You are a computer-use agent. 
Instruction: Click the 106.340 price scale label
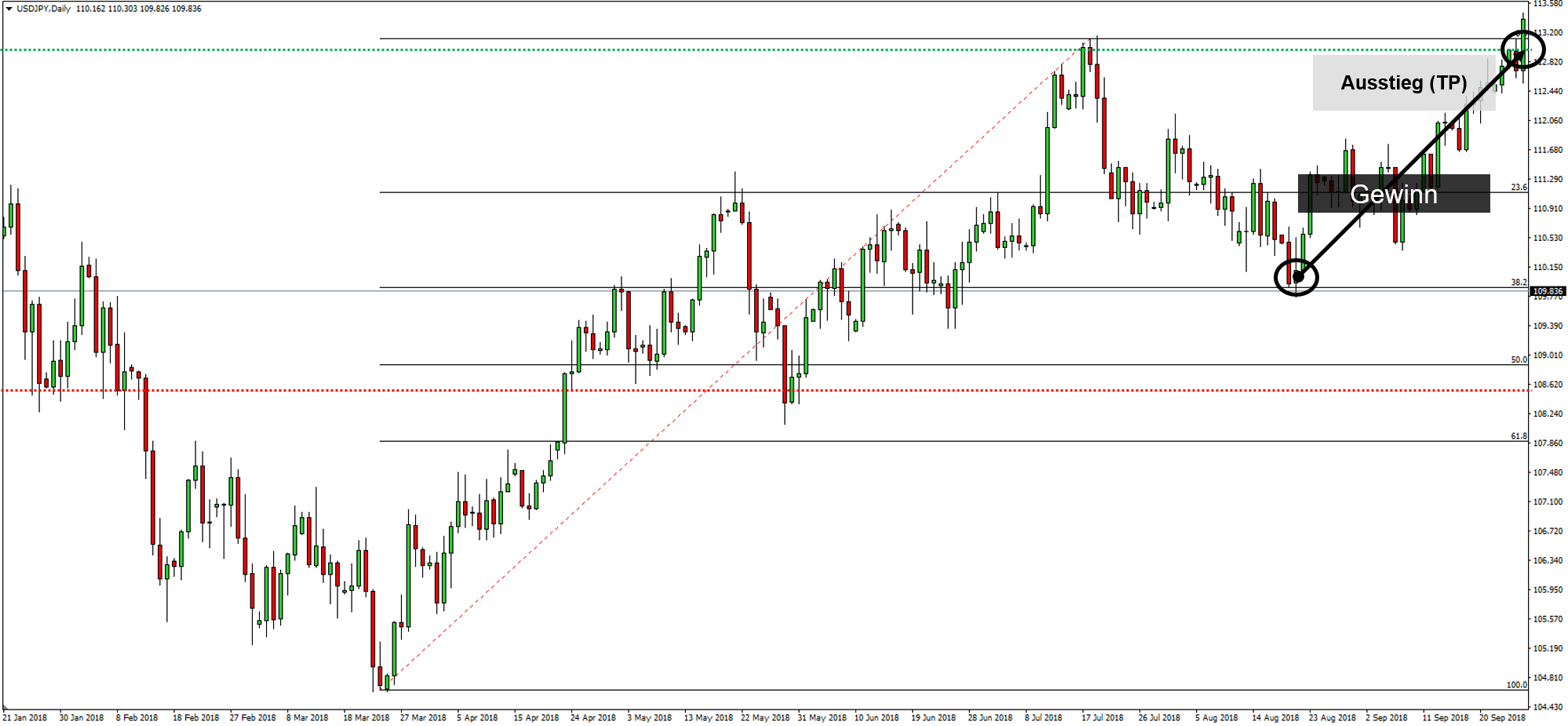tap(1548, 560)
